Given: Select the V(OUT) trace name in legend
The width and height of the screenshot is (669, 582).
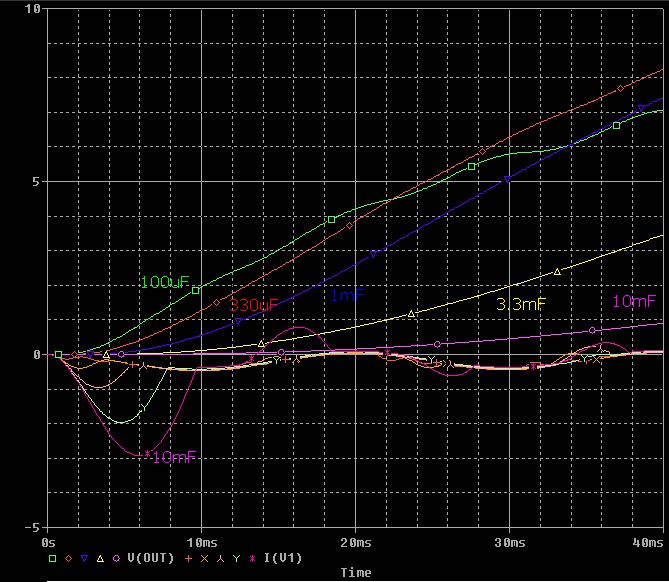Looking at the screenshot, I should pyautogui.click(x=151, y=558).
